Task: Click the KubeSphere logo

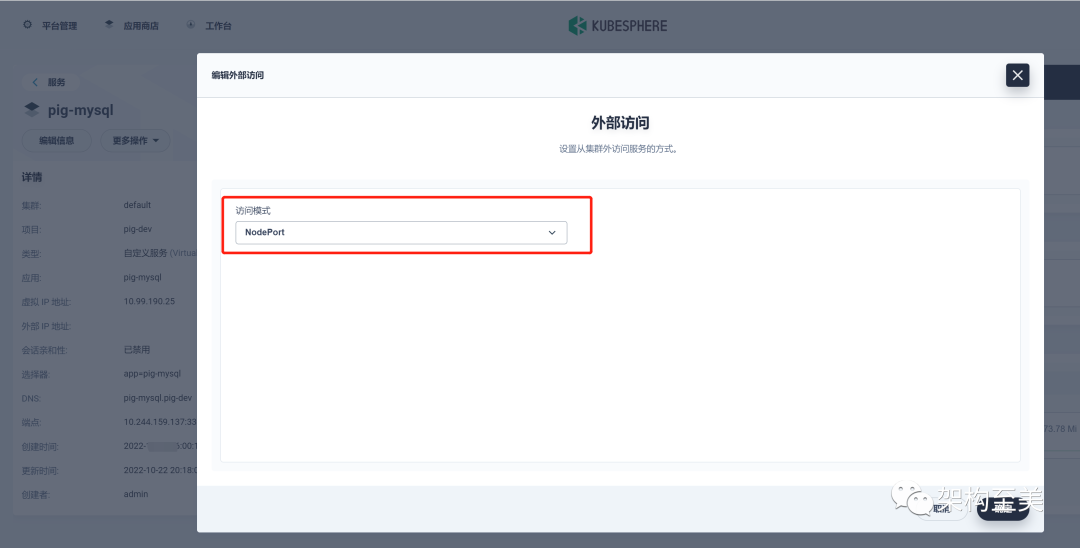Action: [x=617, y=26]
